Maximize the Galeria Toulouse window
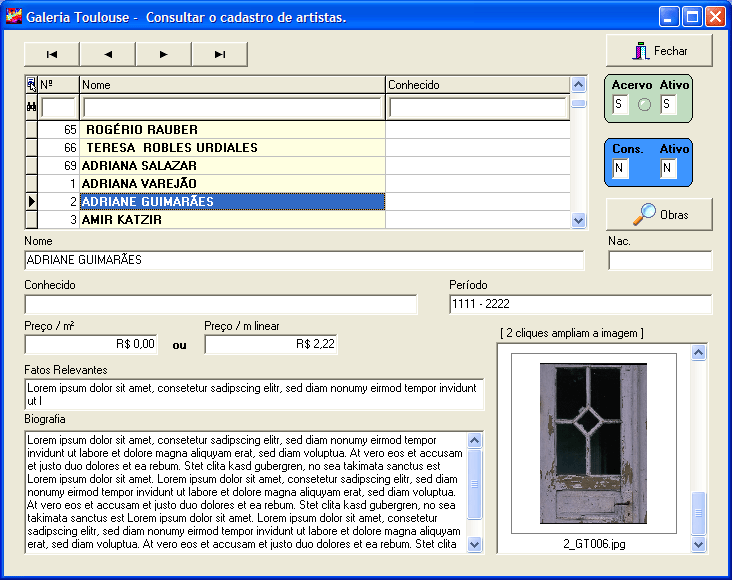This screenshot has width=732, height=580. tap(692, 17)
